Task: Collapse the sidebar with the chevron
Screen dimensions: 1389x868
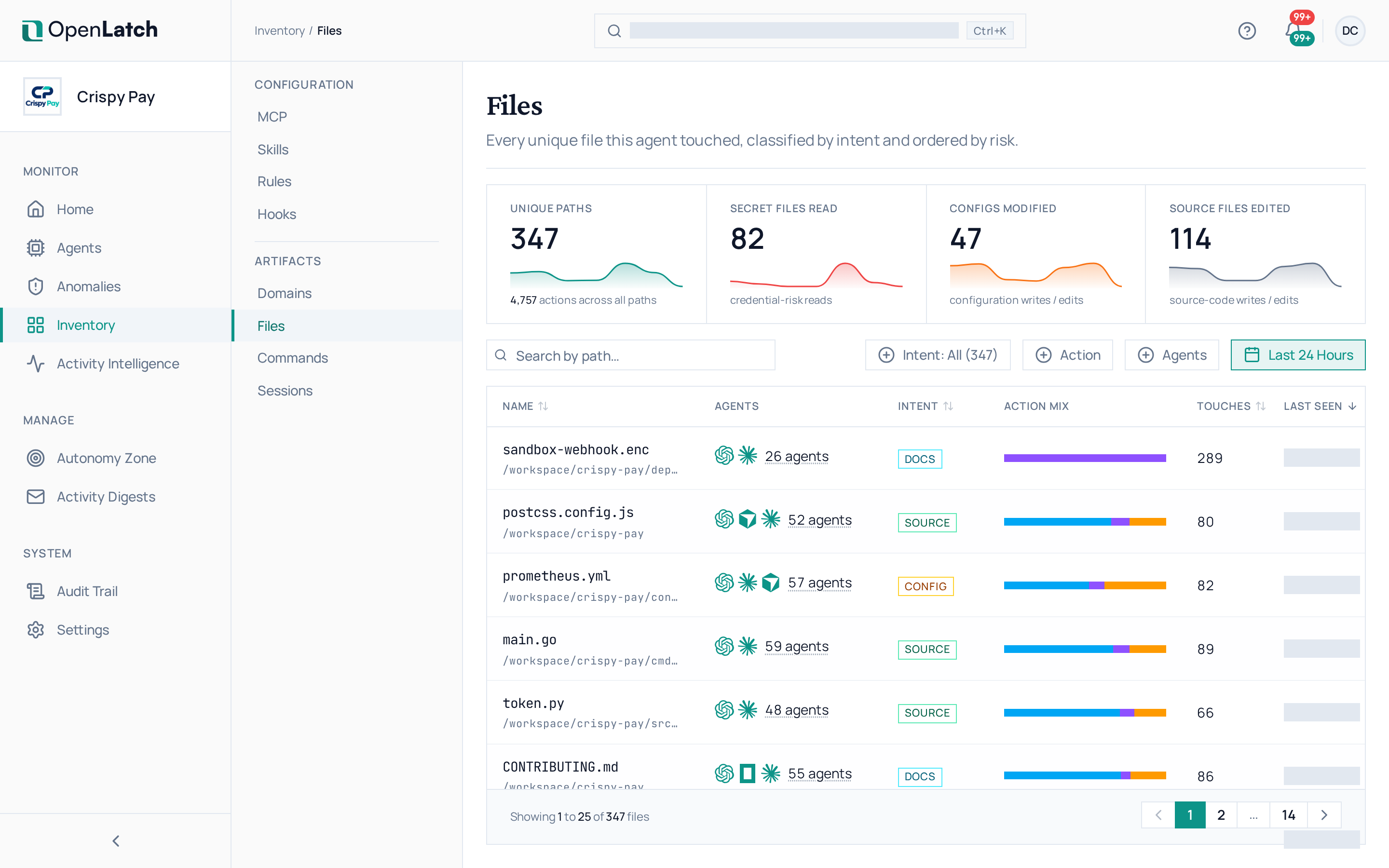Action: [x=116, y=841]
